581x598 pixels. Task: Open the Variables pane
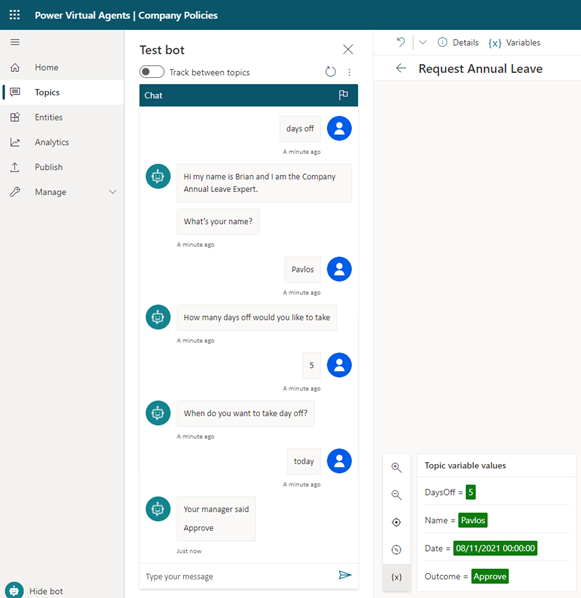coord(514,42)
